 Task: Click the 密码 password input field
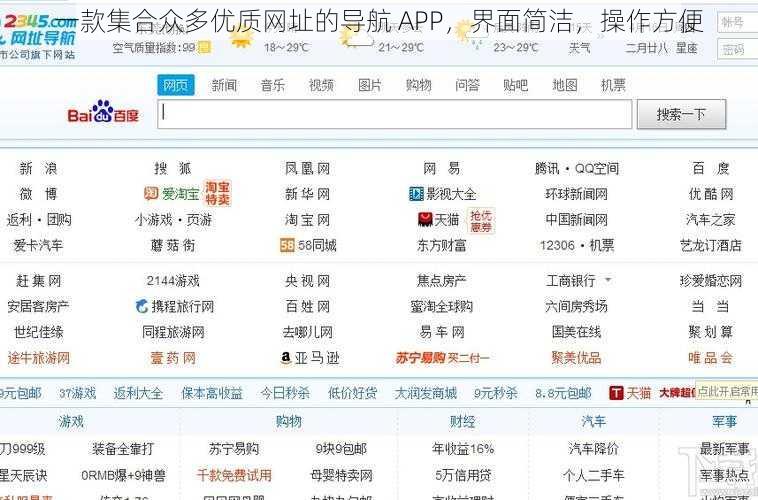pyautogui.click(x=737, y=49)
